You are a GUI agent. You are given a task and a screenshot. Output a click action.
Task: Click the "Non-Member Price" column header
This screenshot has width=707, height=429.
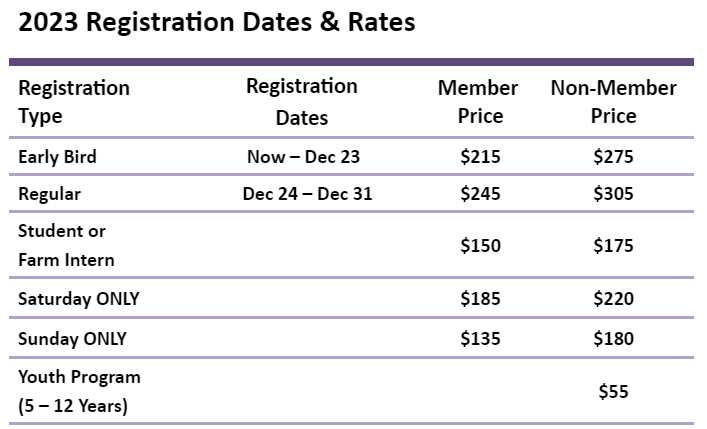(613, 101)
